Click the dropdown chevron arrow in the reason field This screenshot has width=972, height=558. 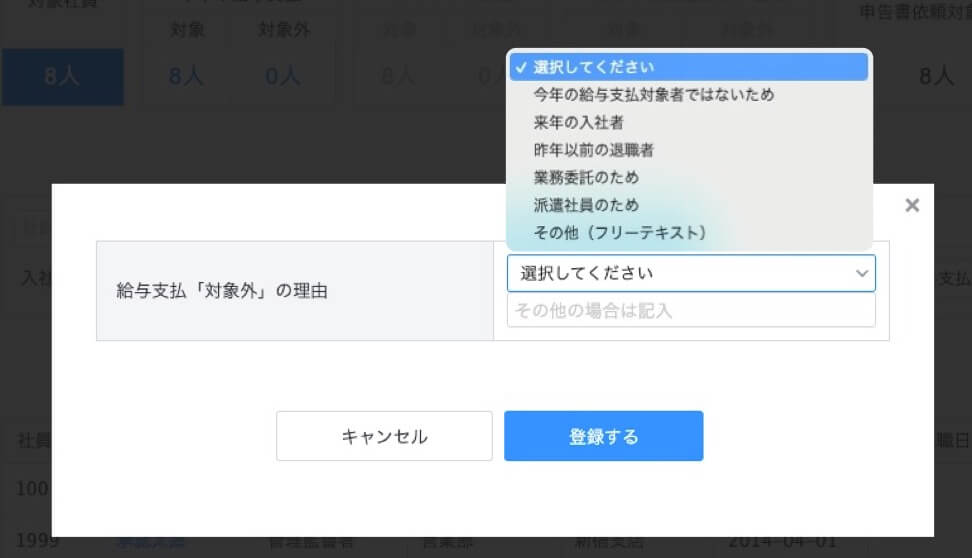860,273
